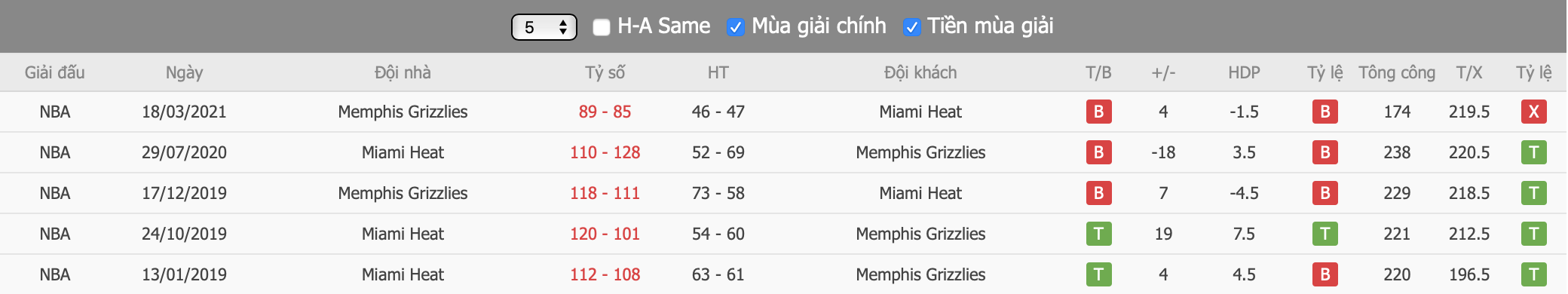The height and width of the screenshot is (294, 1568).
Task: Click stepper arrows on the number selector
Action: 562,27
